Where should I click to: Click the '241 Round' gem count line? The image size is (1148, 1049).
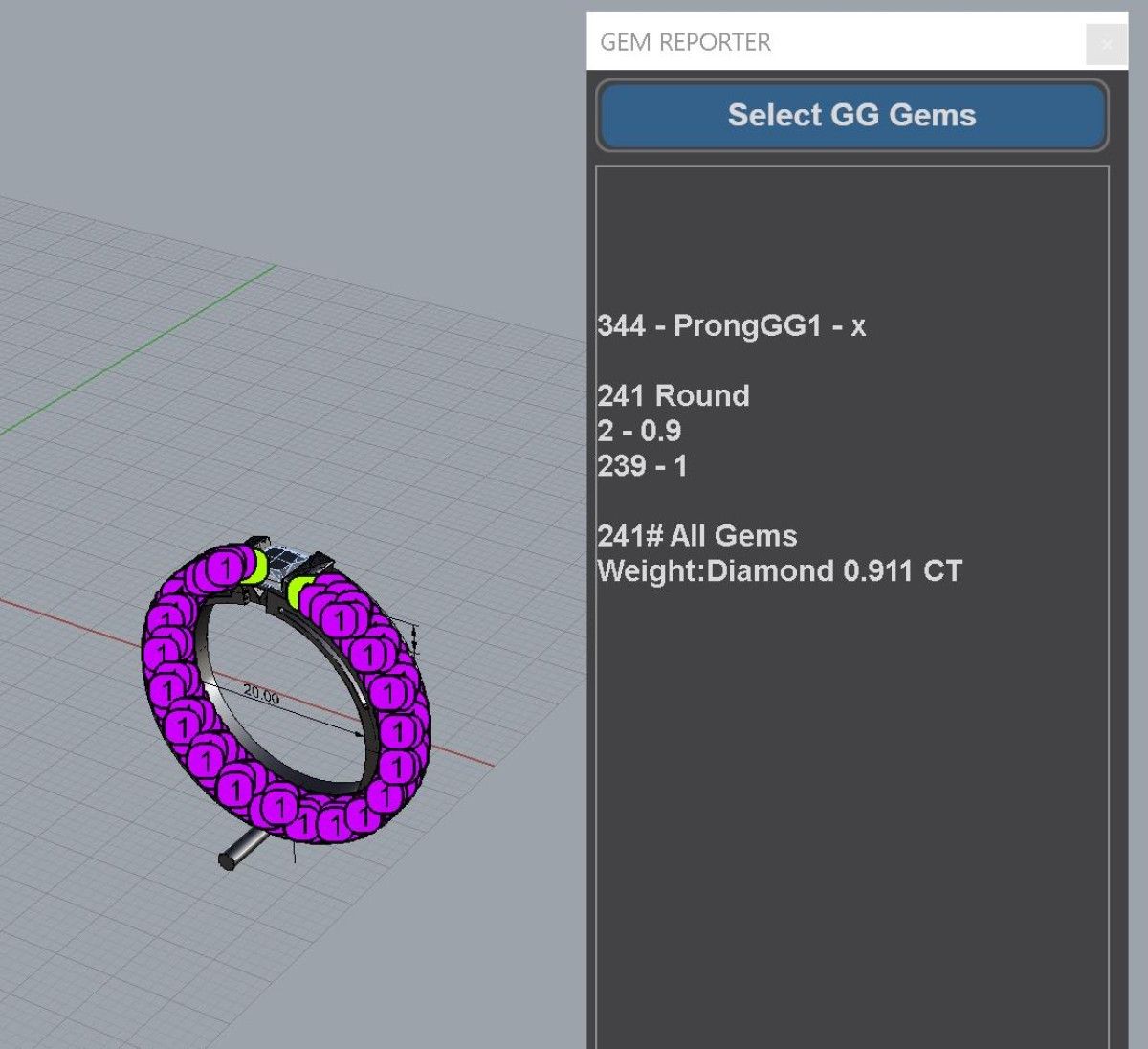click(x=673, y=395)
